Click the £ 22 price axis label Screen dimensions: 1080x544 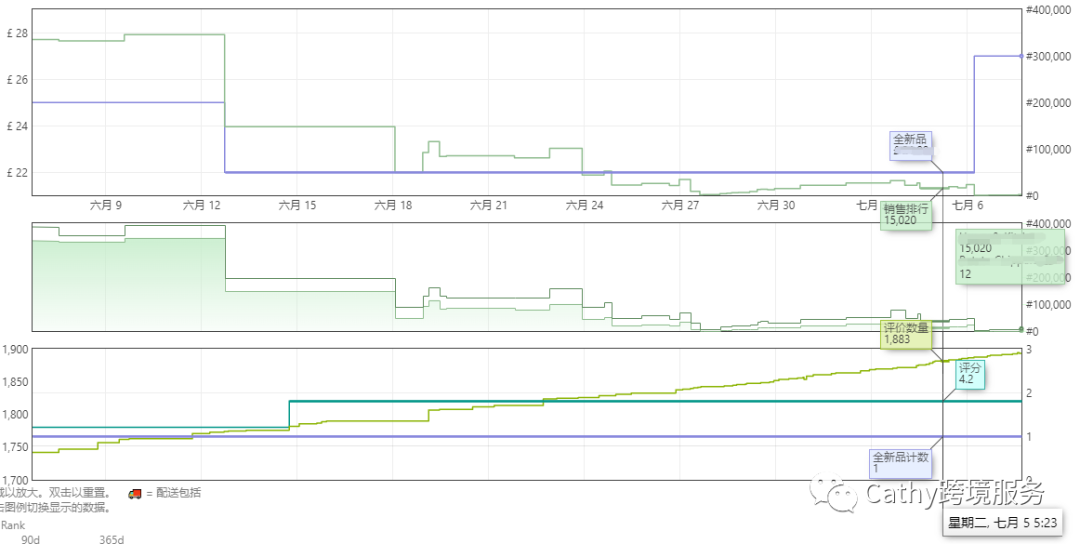(17, 173)
